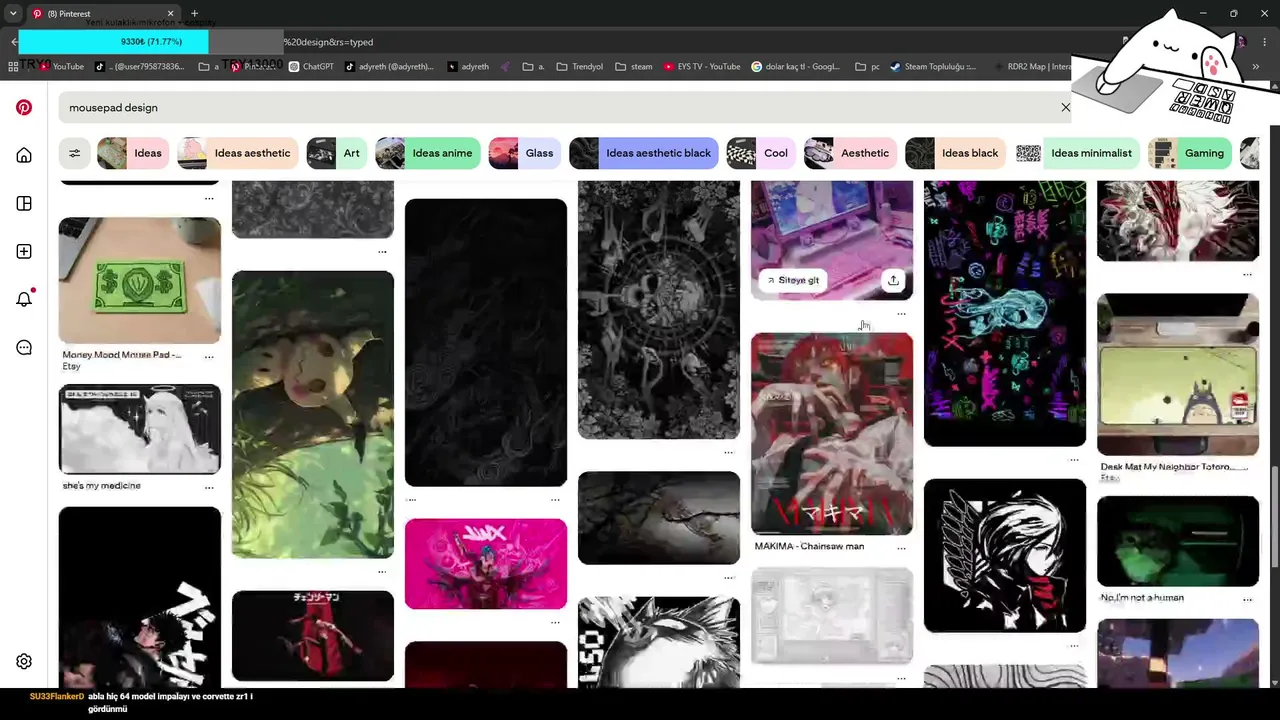The image size is (1280, 720).
Task: Select the Ideas minimalist filter chip
Action: pyautogui.click(x=1076, y=153)
